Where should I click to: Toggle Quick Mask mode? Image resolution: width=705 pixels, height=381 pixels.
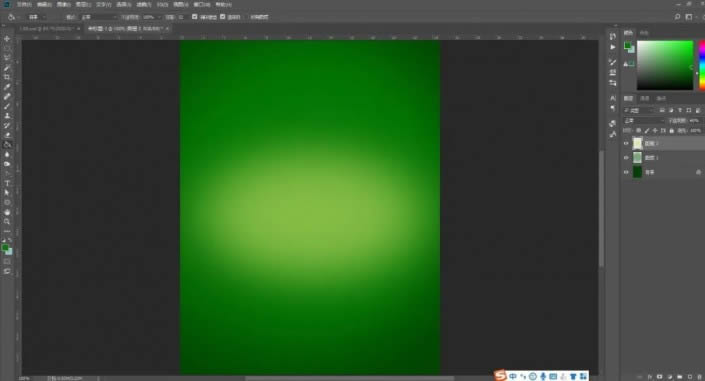click(7, 261)
